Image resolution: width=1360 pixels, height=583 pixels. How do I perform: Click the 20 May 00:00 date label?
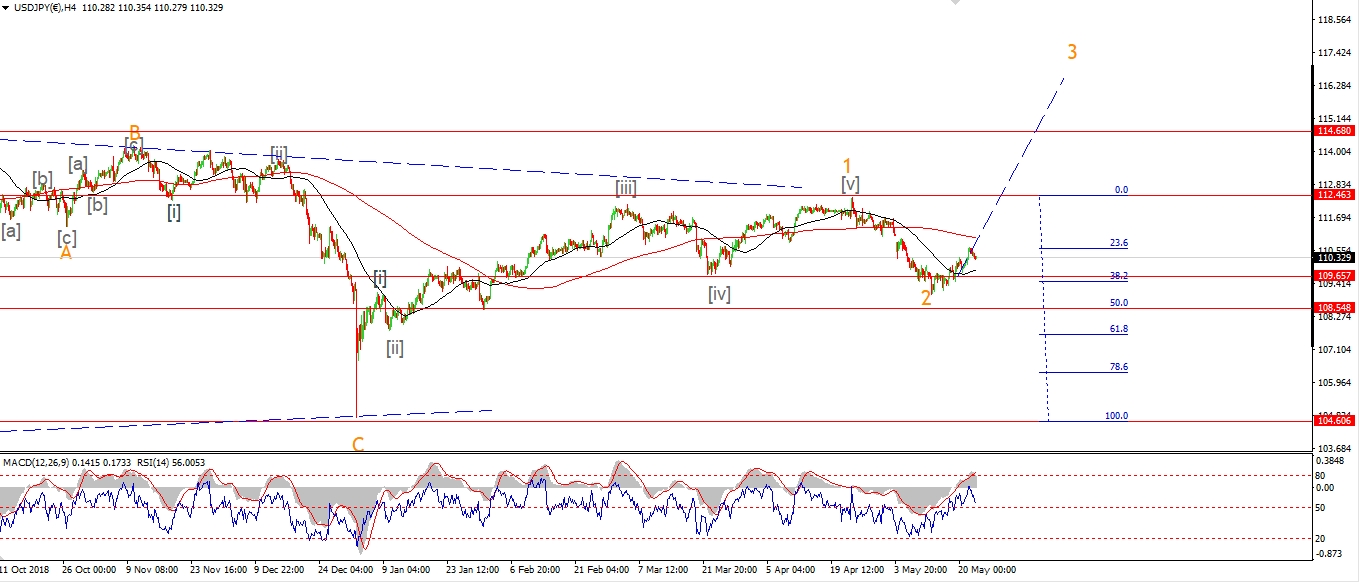(x=986, y=569)
